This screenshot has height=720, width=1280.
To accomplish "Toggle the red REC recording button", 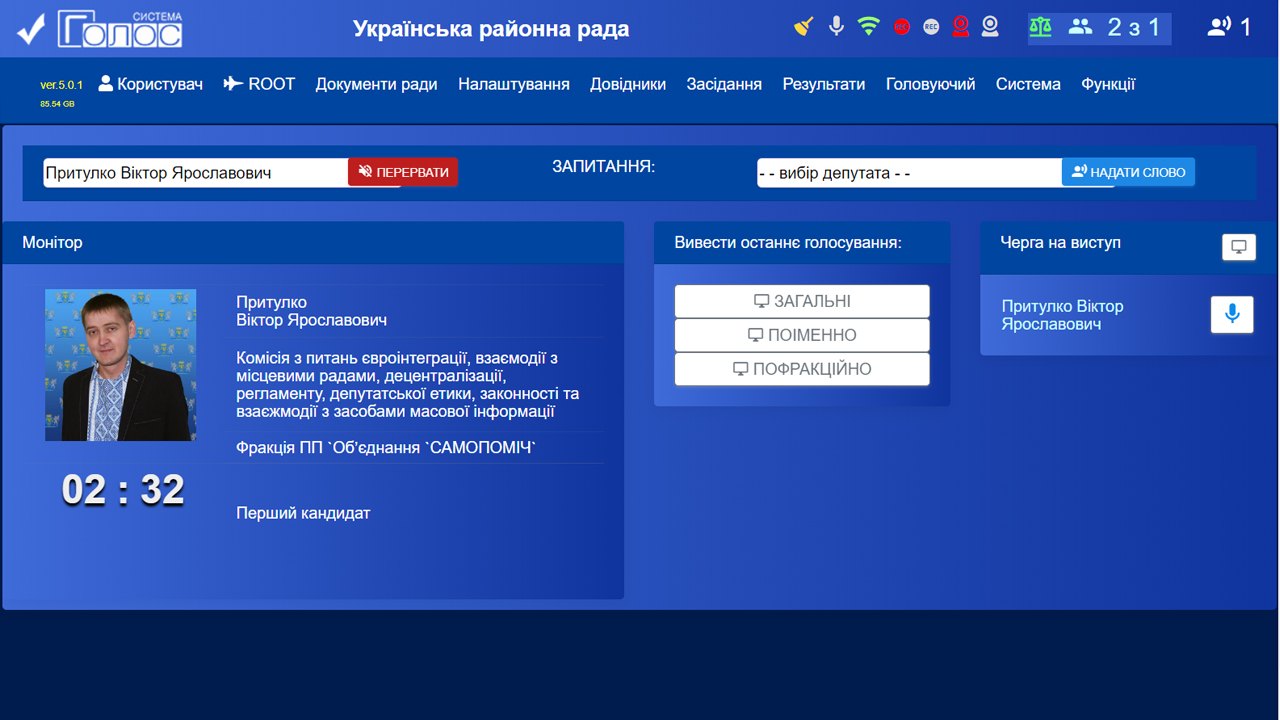I will click(902, 27).
